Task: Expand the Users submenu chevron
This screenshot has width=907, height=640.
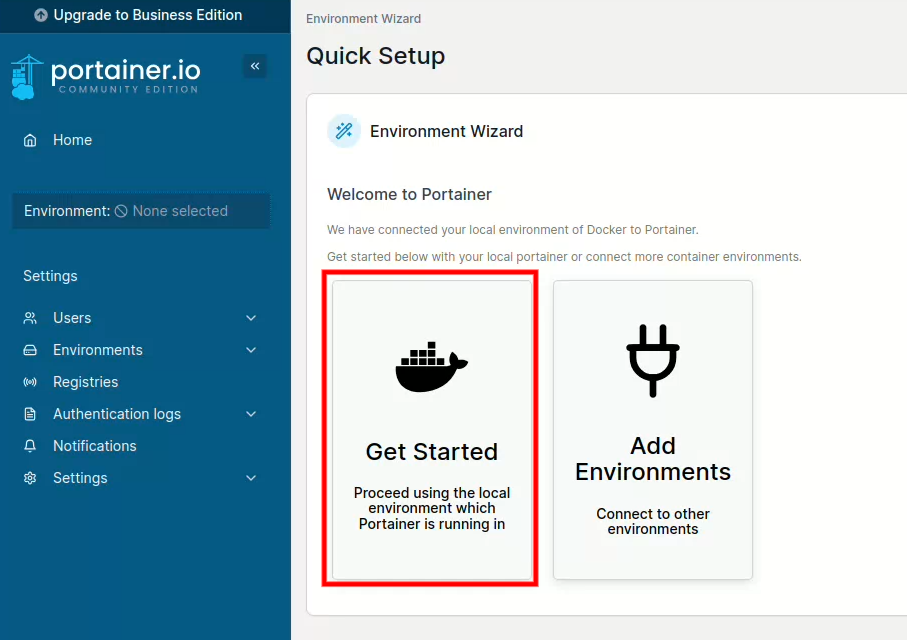Action: coord(251,318)
